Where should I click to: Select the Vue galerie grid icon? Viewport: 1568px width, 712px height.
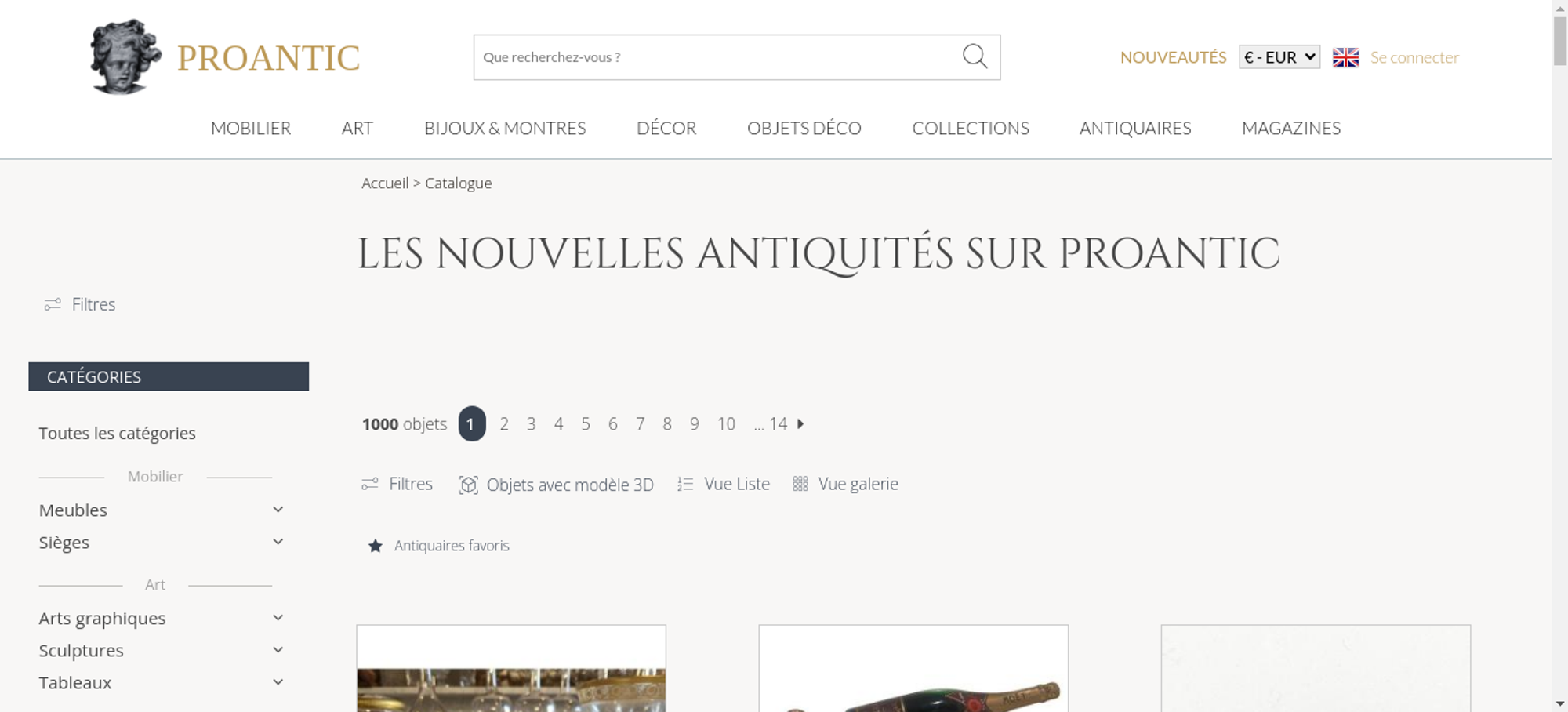800,484
